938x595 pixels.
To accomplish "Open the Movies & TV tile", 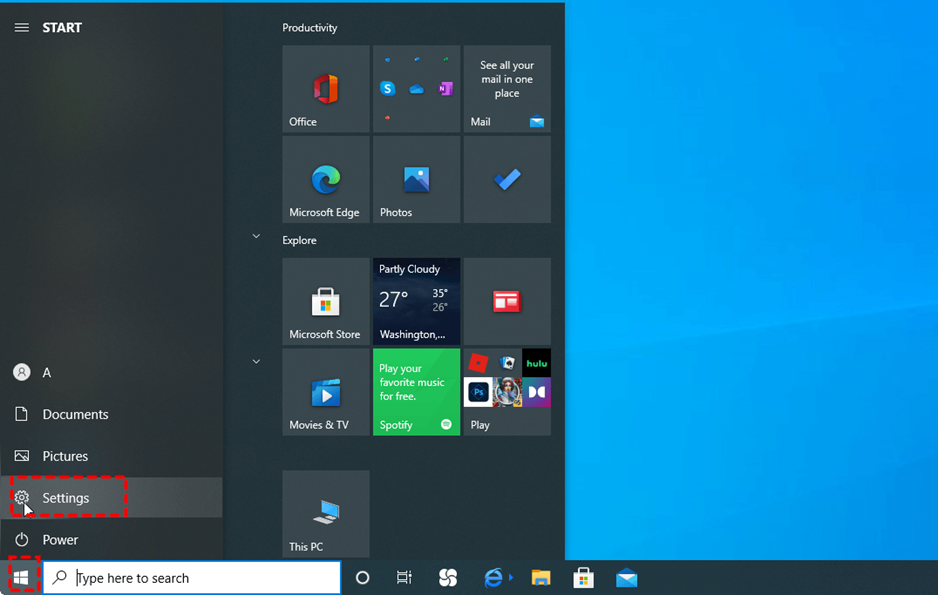I will tap(326, 392).
